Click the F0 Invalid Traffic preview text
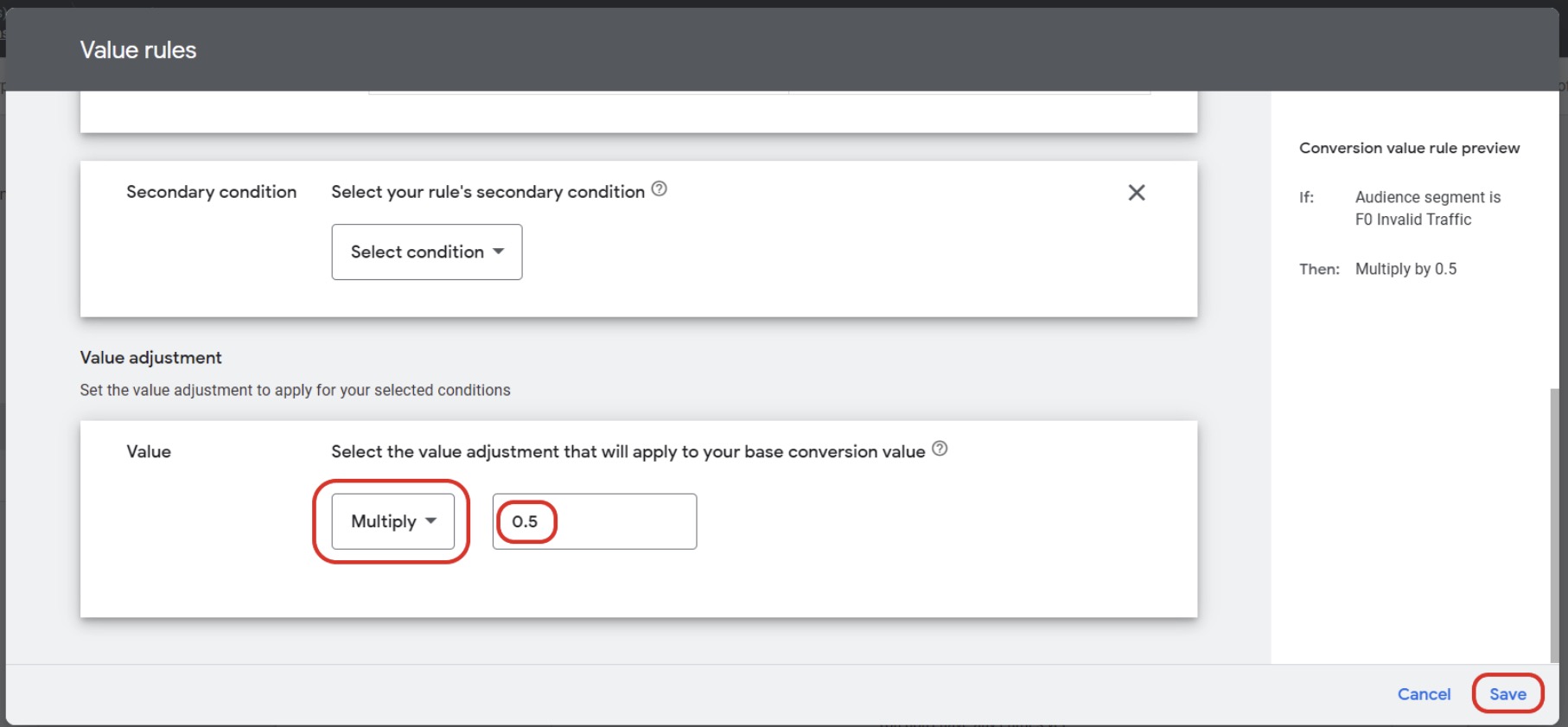The width and height of the screenshot is (1568, 727). click(x=1412, y=220)
